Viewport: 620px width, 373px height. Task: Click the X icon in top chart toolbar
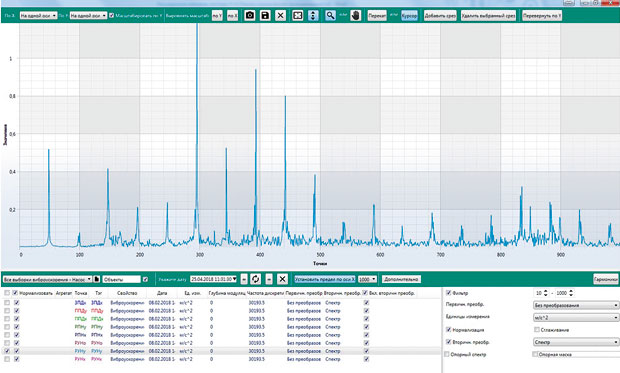tap(281, 15)
